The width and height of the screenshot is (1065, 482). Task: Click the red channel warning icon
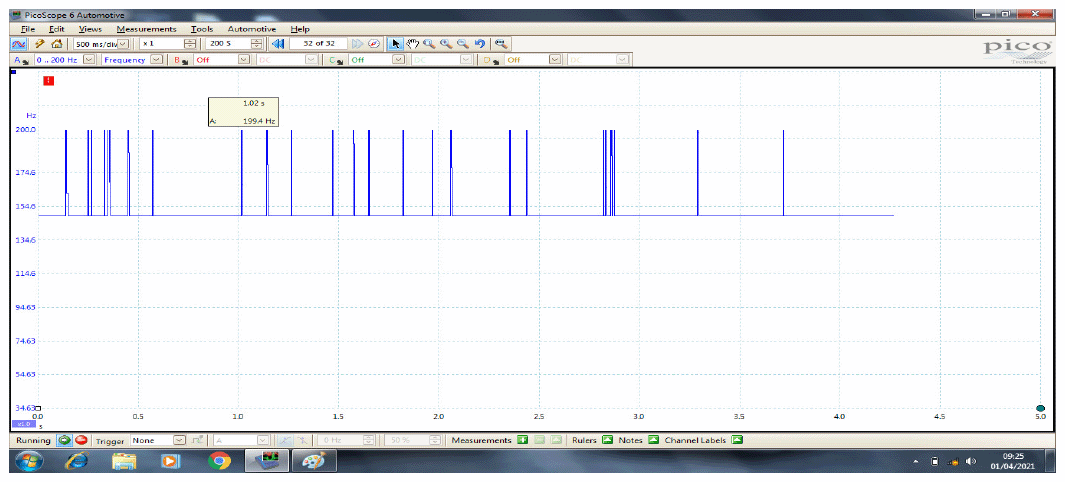coord(47,80)
